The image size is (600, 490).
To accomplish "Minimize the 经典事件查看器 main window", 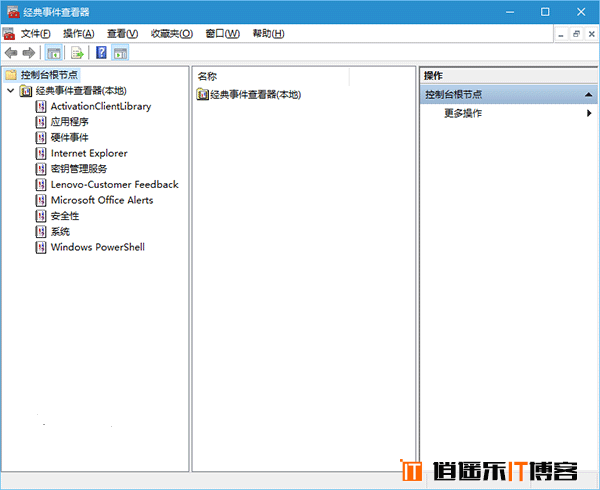I will pyautogui.click(x=510, y=12).
